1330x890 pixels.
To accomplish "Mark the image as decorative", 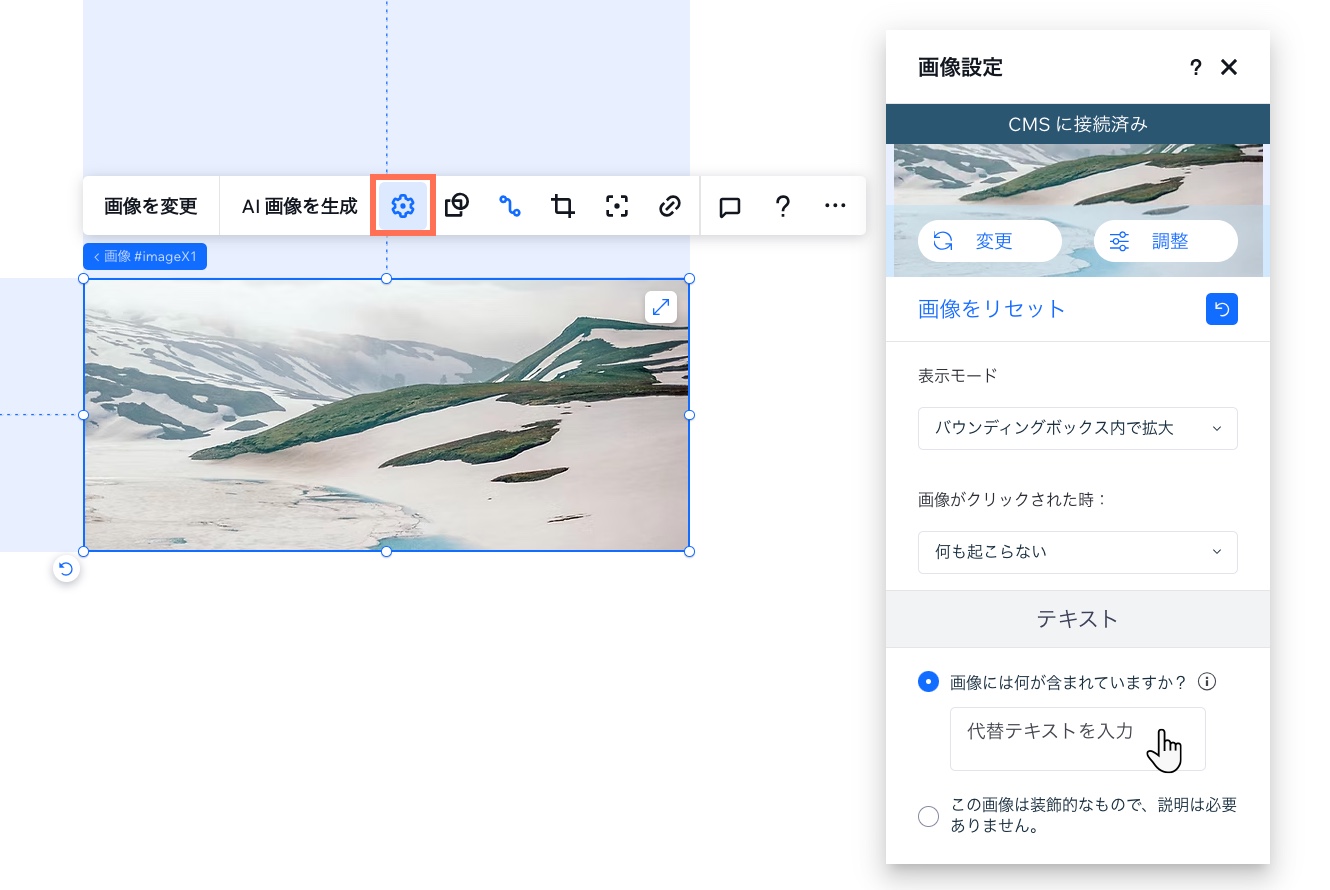I will click(928, 816).
